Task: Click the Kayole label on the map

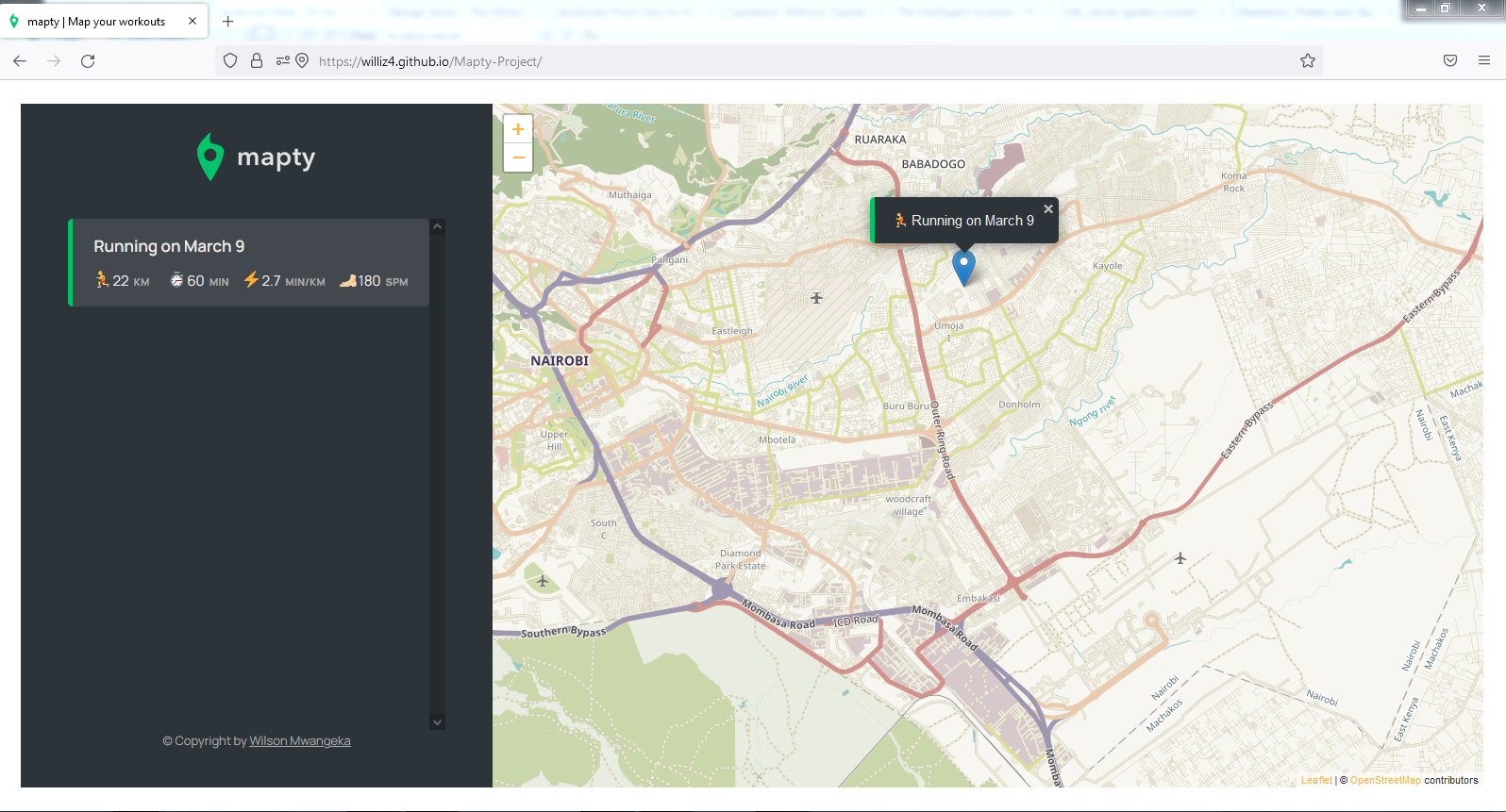Action: (1108, 266)
